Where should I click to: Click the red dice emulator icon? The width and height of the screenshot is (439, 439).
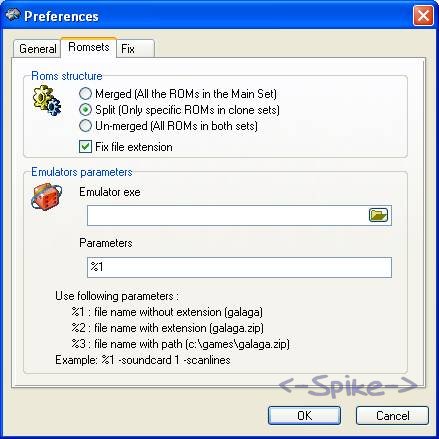click(47, 196)
